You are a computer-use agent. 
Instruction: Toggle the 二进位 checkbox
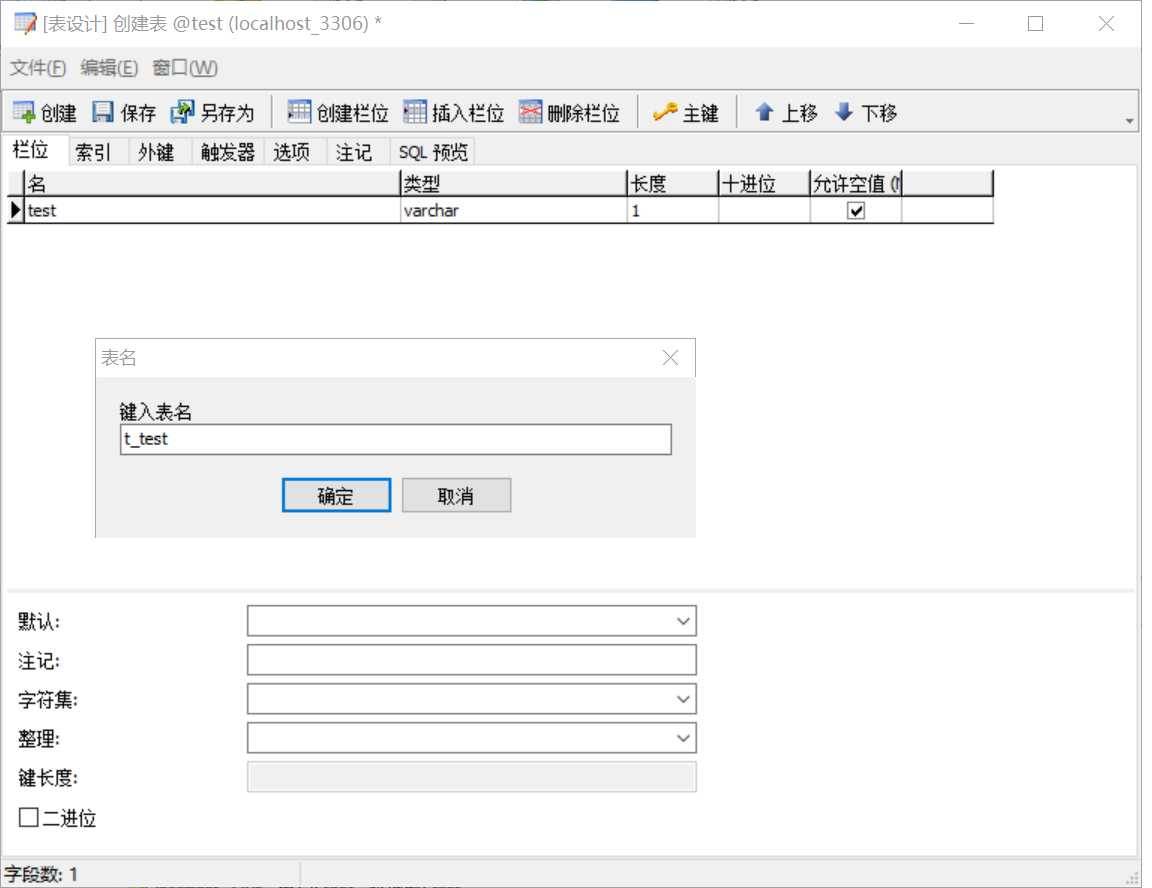pos(29,817)
